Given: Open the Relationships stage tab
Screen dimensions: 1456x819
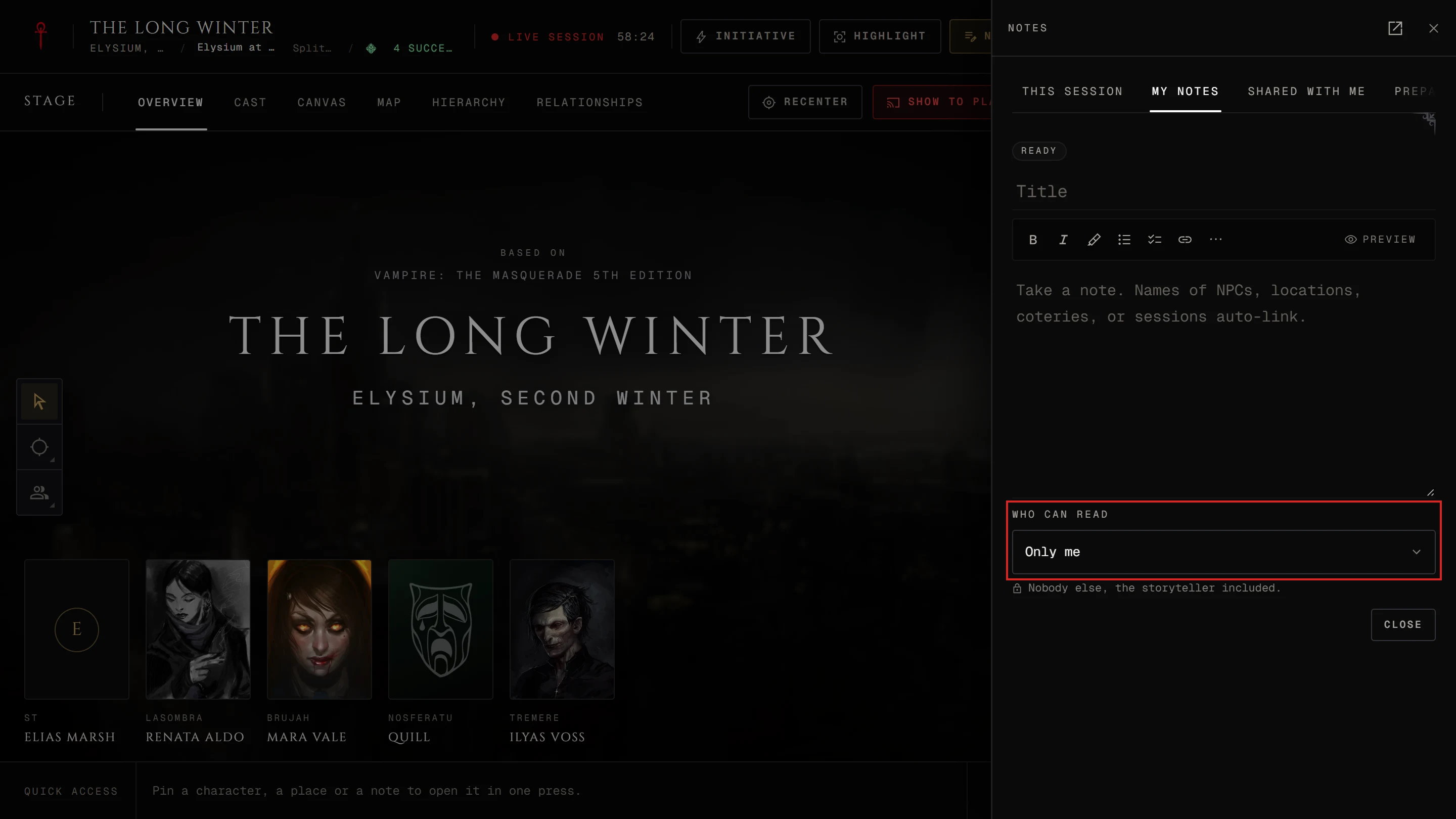Looking at the screenshot, I should click(589, 102).
